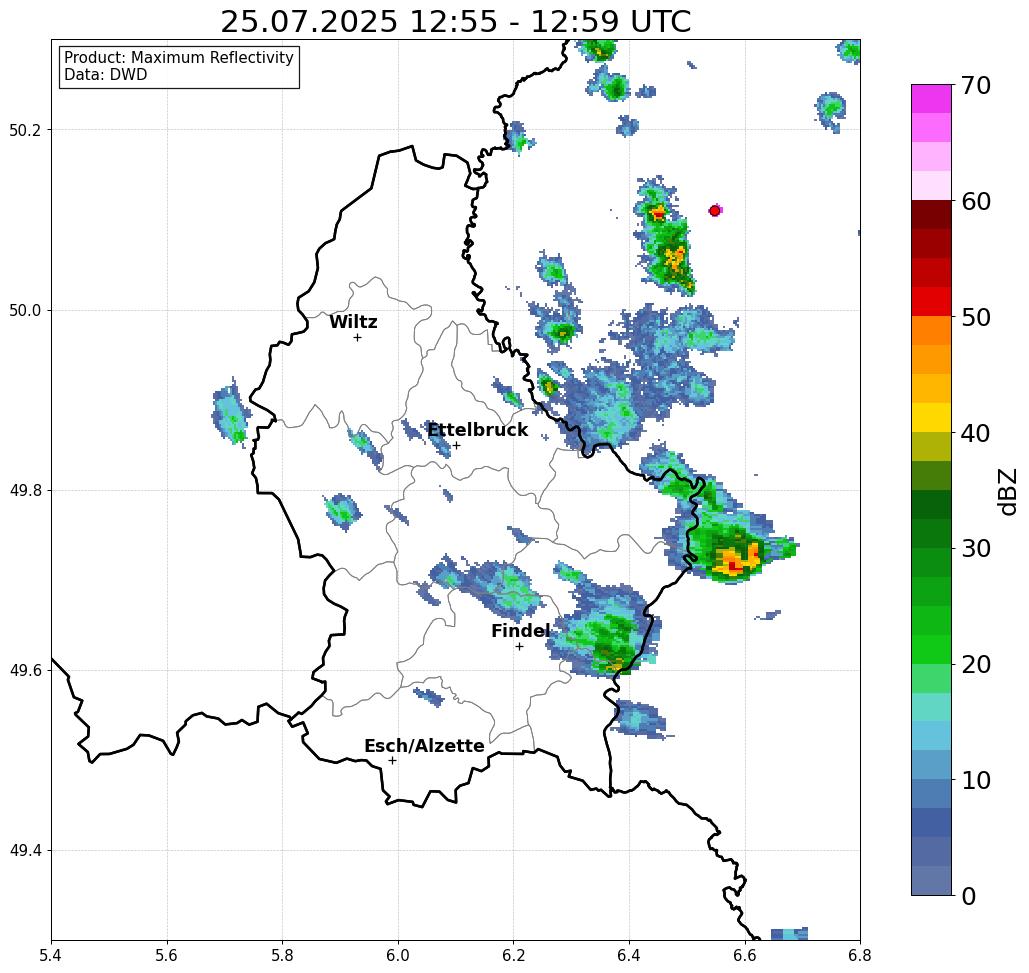Click the 10 dBZ colorbar label
This screenshot has height=973, width=1029.
click(975, 780)
